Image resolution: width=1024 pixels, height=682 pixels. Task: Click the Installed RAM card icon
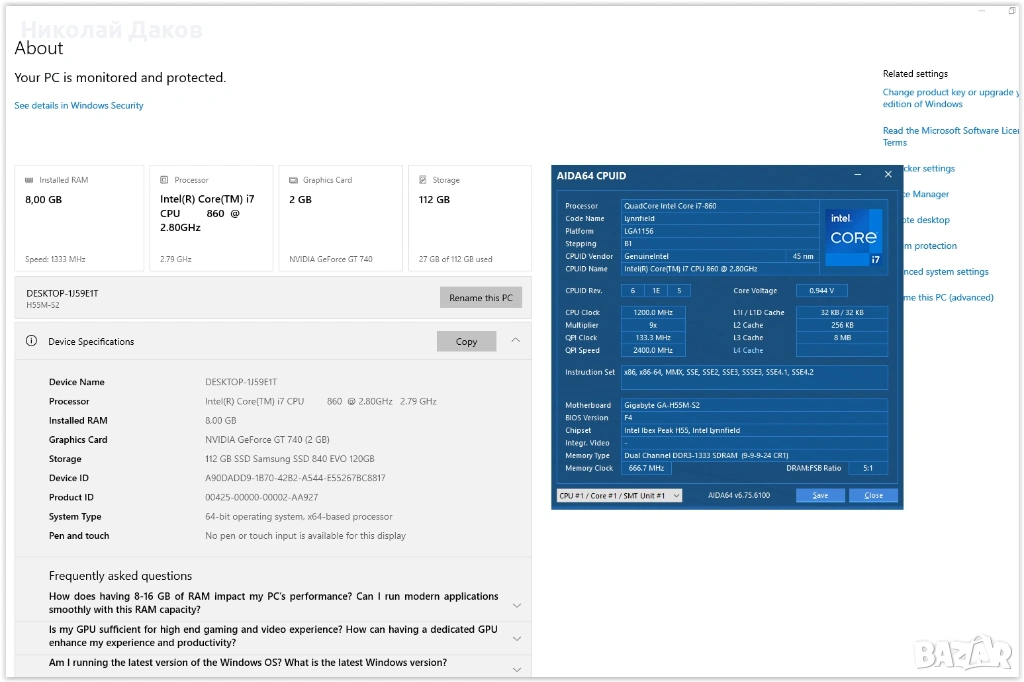pyautogui.click(x=29, y=181)
